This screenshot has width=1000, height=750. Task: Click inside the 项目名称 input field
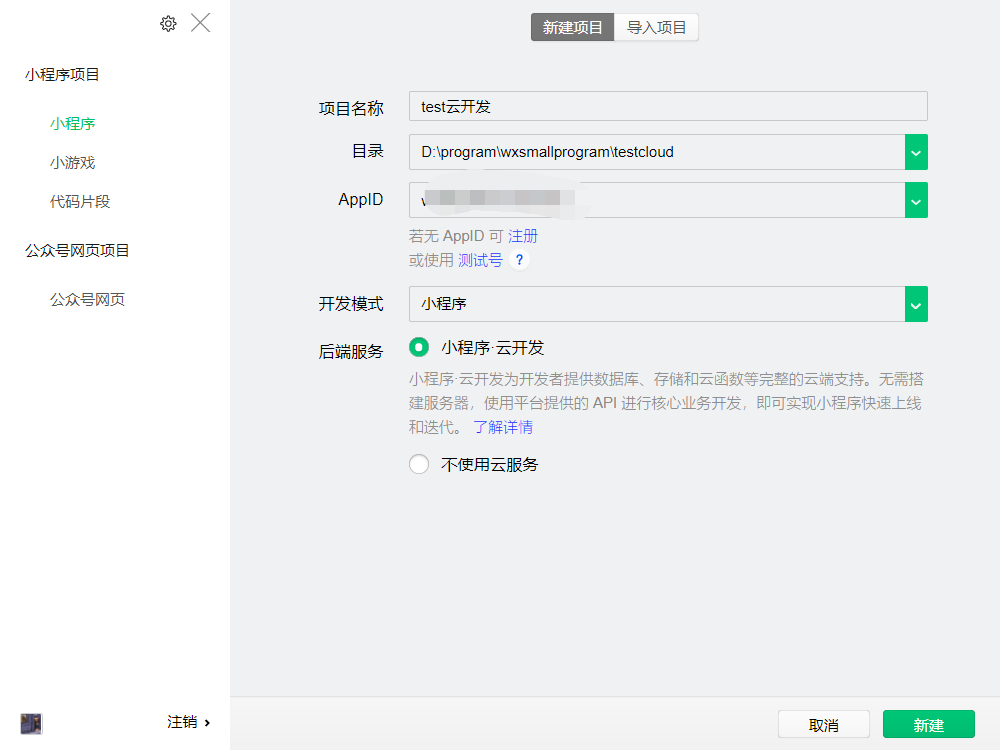[668, 106]
